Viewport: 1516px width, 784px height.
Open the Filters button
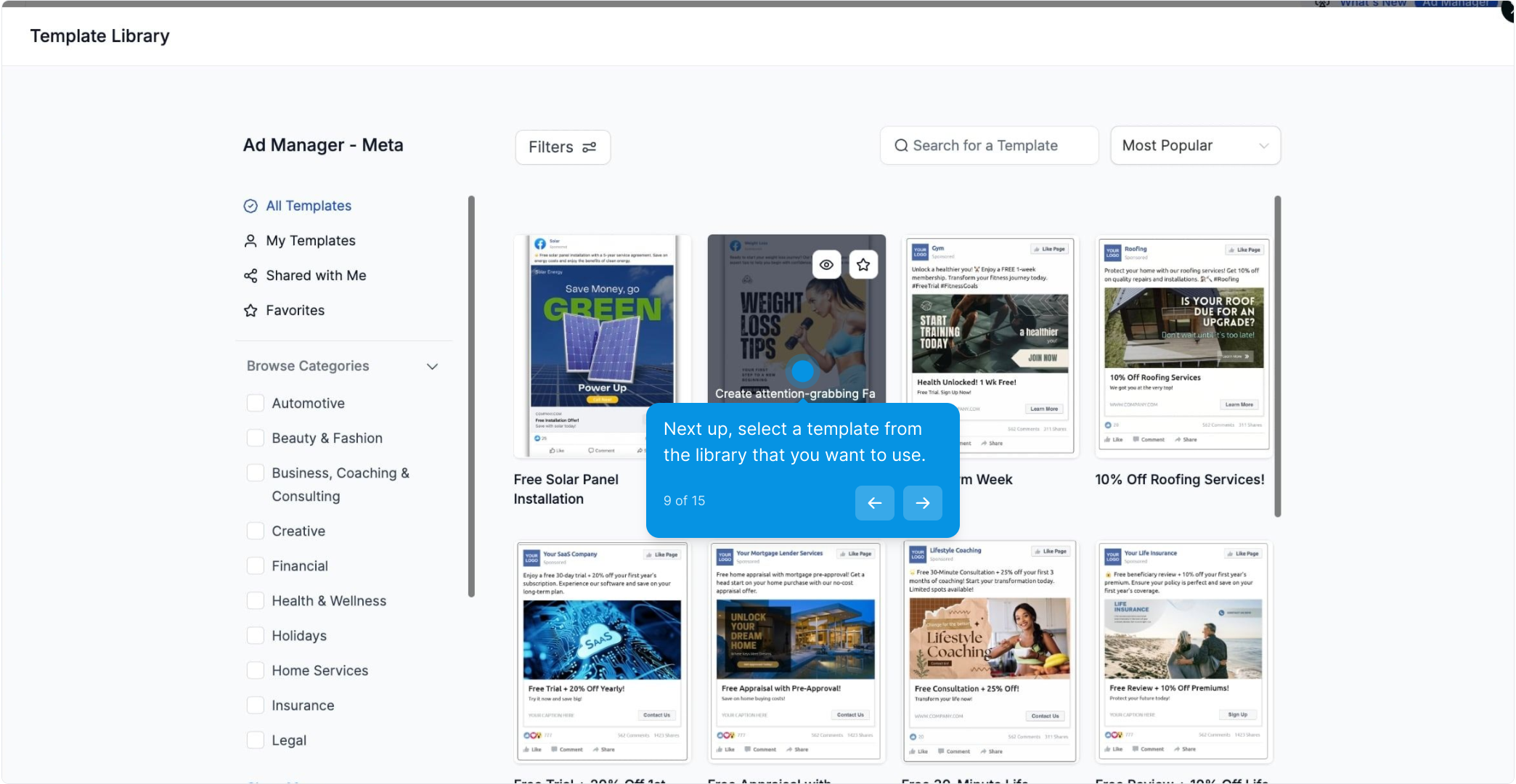tap(563, 147)
